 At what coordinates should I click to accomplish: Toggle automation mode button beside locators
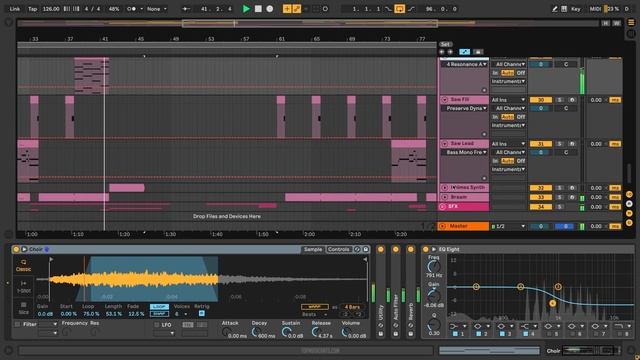coord(464,52)
